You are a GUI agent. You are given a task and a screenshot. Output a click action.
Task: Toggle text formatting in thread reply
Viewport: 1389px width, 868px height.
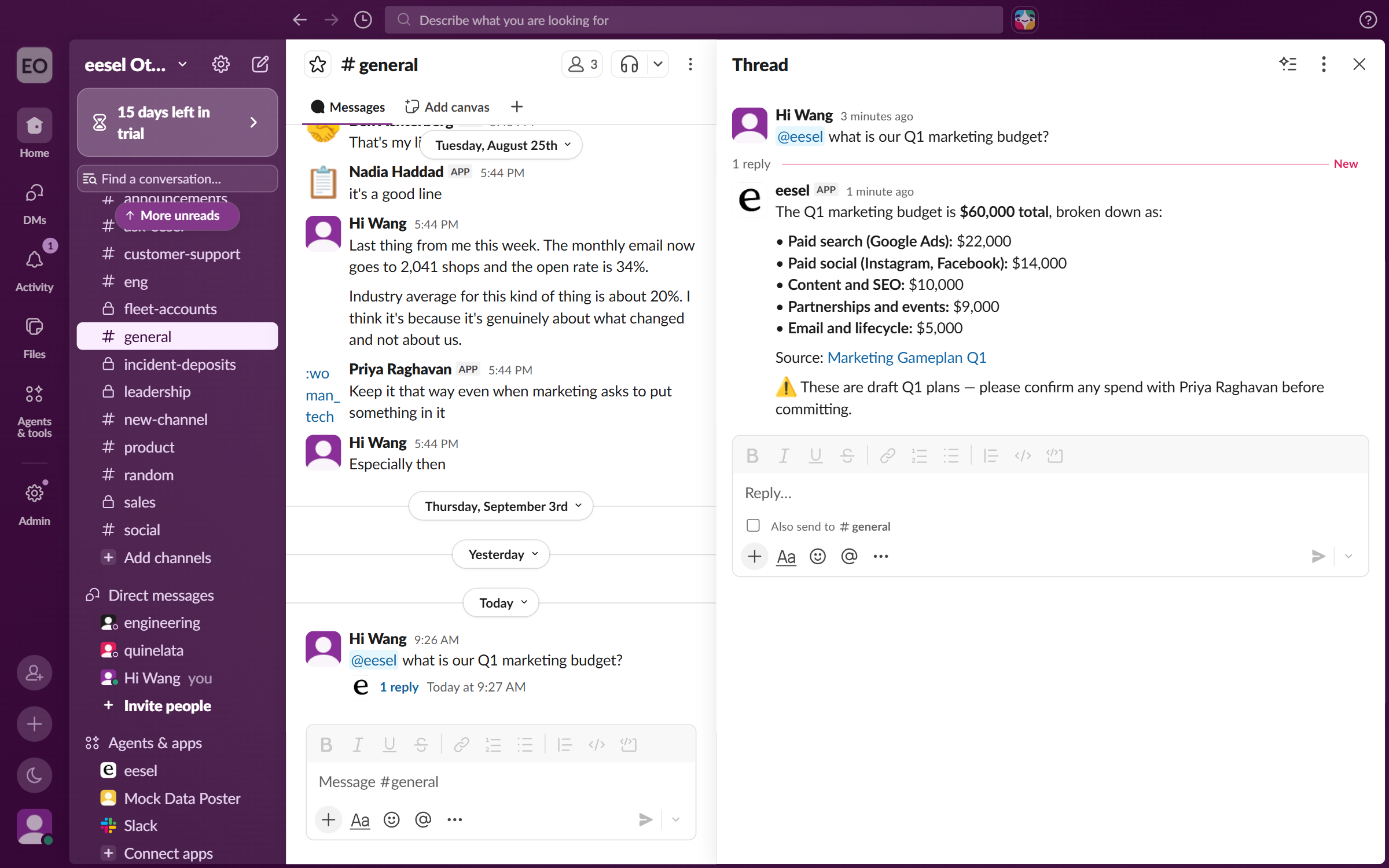(786, 557)
